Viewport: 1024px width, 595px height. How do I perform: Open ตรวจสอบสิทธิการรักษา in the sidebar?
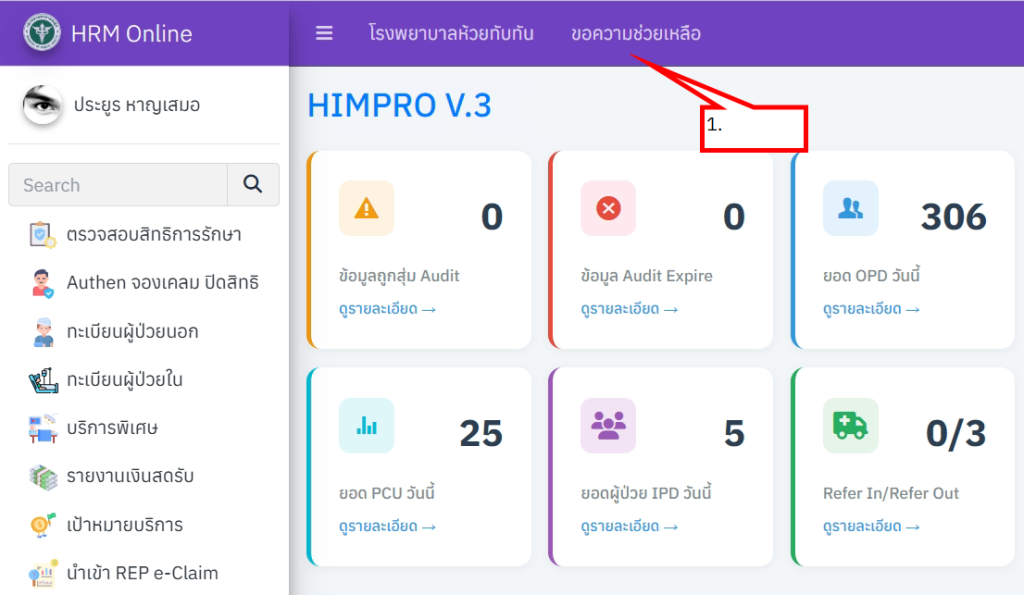[153, 235]
